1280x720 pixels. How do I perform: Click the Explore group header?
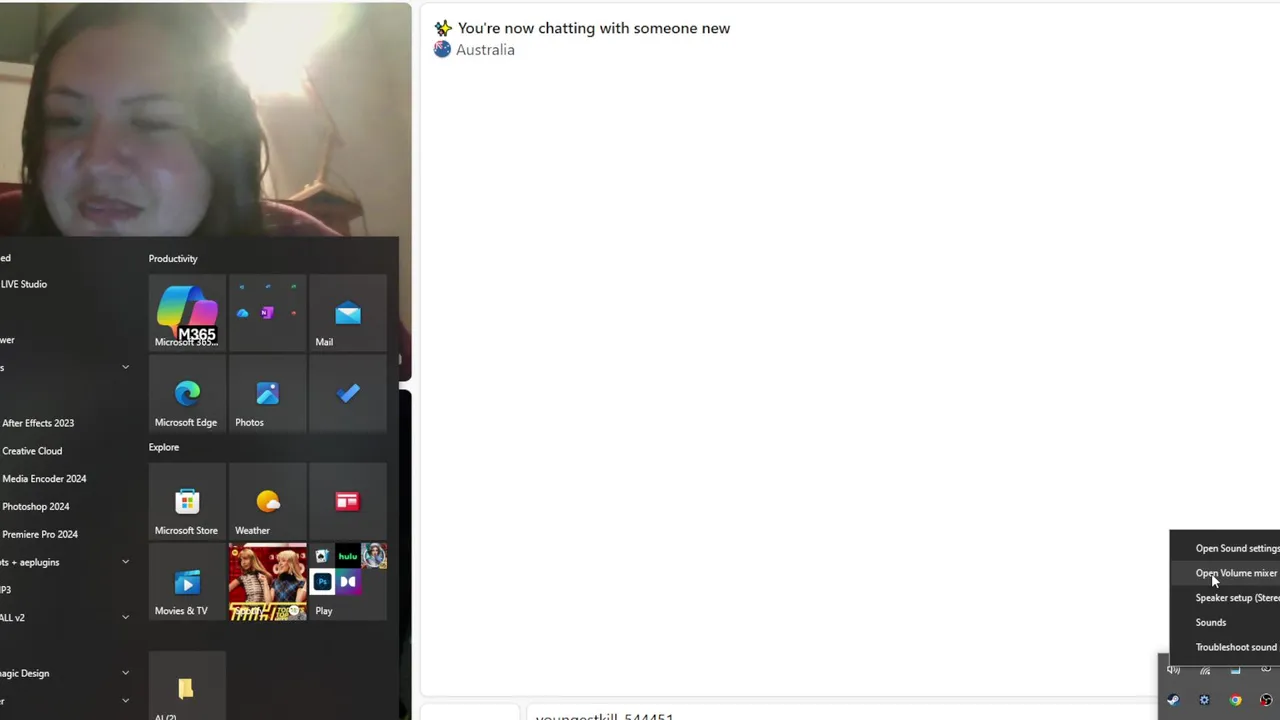coord(164,447)
